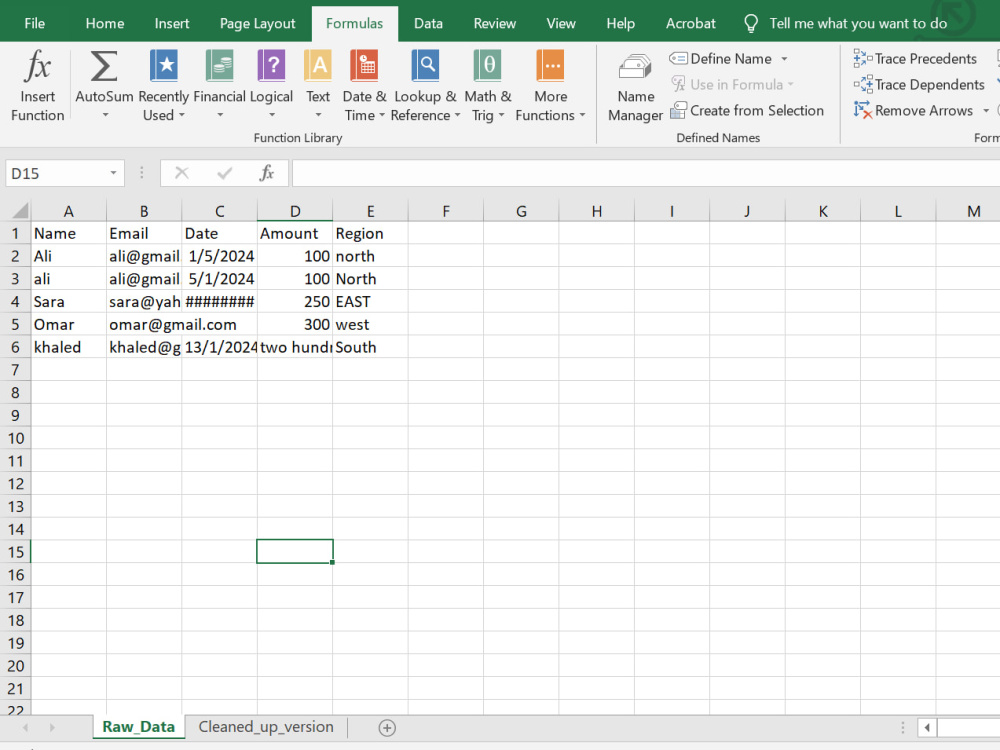
Task: Switch to the View tab
Action: (561, 24)
